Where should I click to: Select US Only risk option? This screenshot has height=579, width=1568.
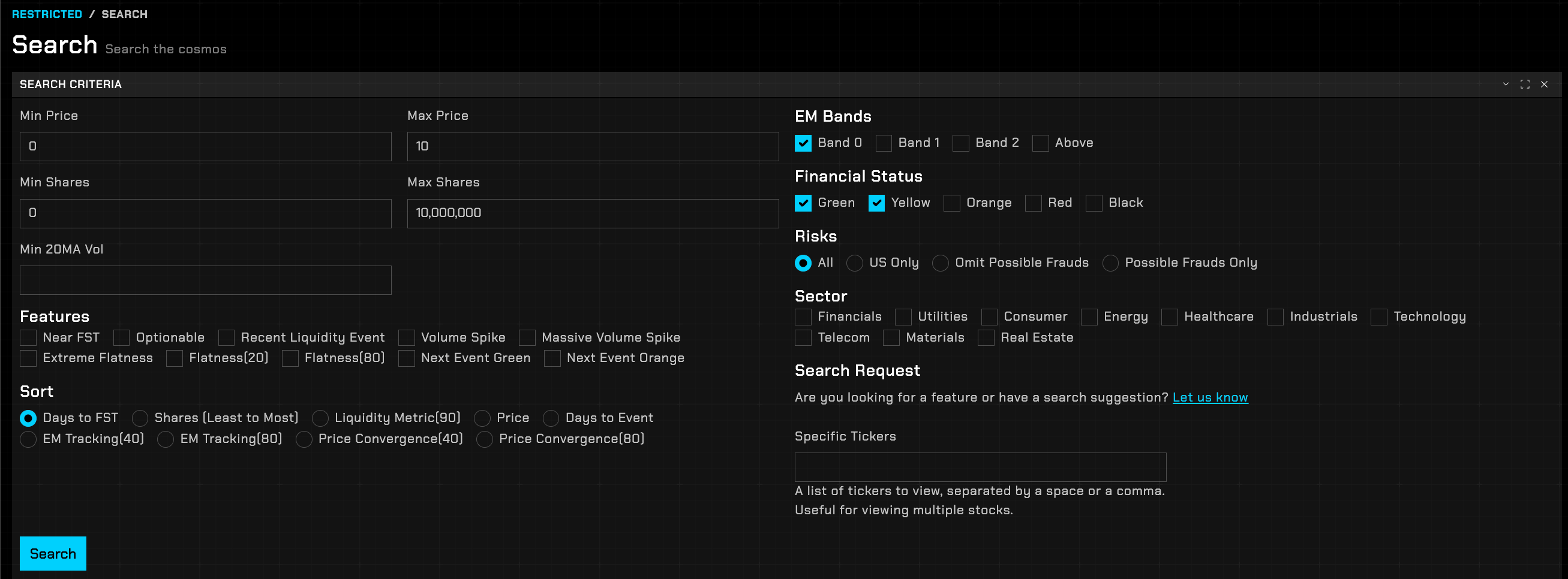[x=855, y=263]
